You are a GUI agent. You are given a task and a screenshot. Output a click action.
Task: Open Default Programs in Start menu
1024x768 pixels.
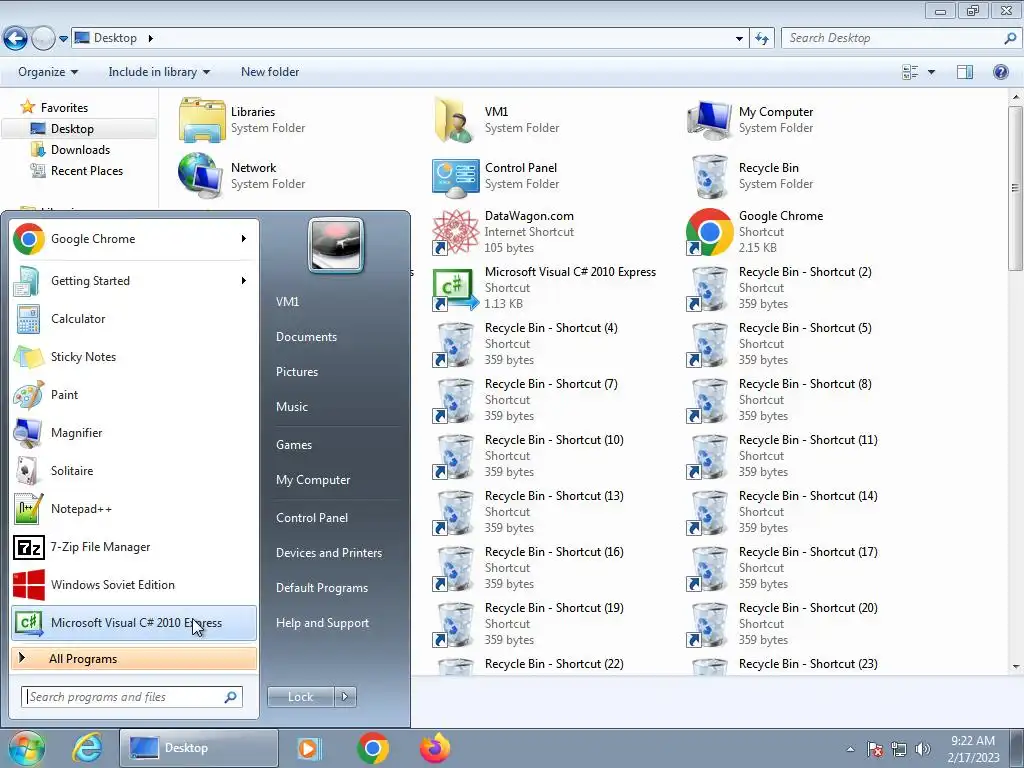(x=322, y=588)
